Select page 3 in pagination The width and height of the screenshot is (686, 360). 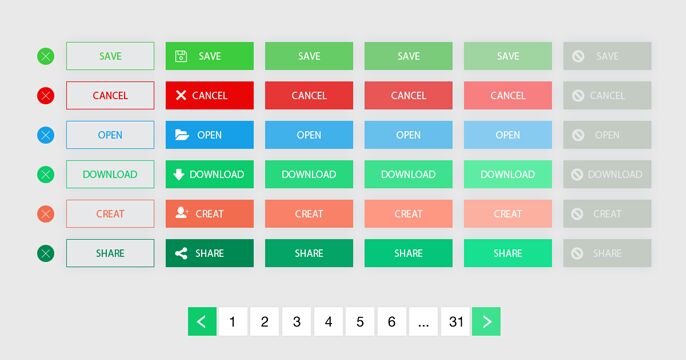point(296,322)
